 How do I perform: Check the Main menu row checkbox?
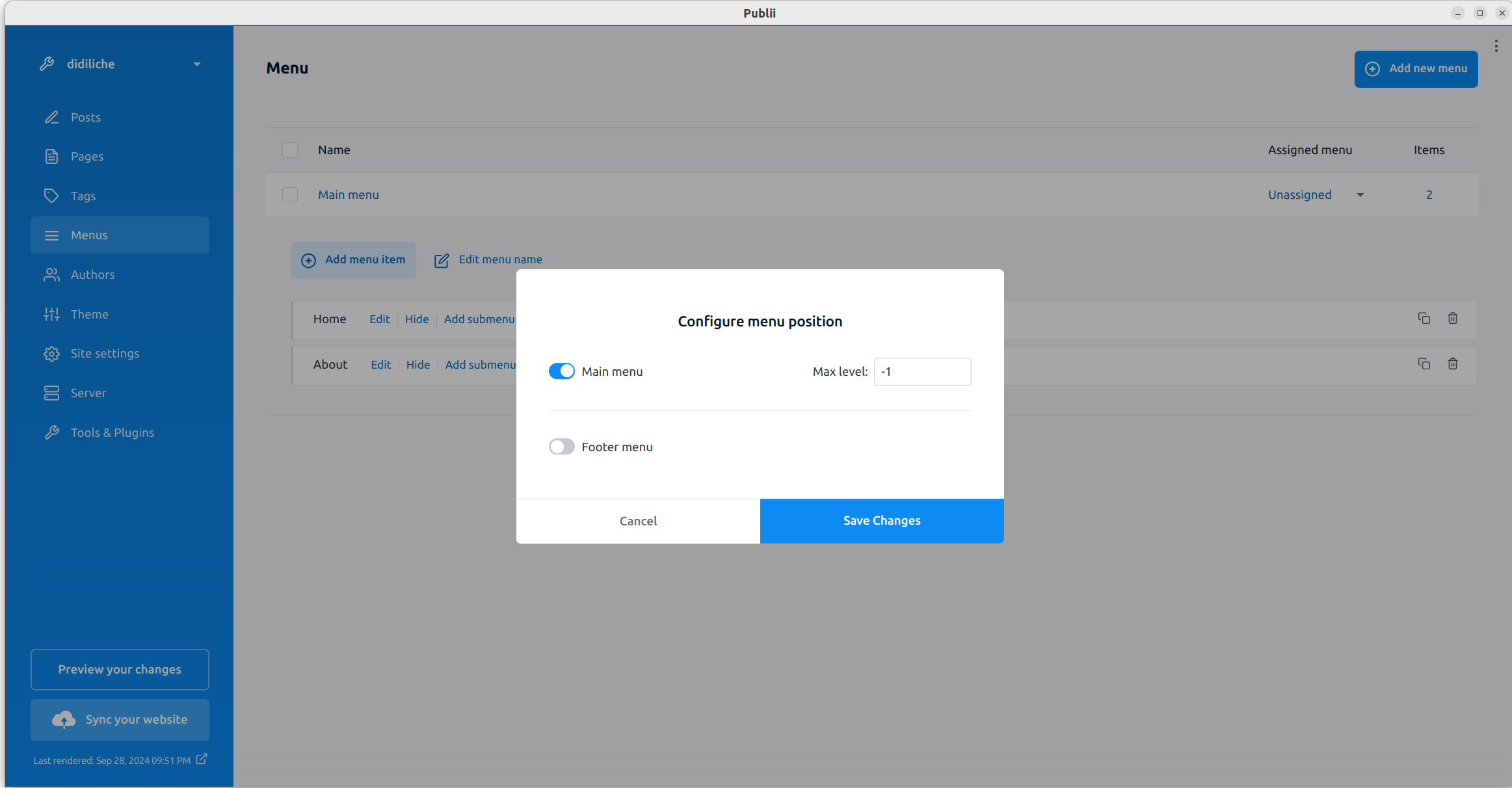click(290, 195)
